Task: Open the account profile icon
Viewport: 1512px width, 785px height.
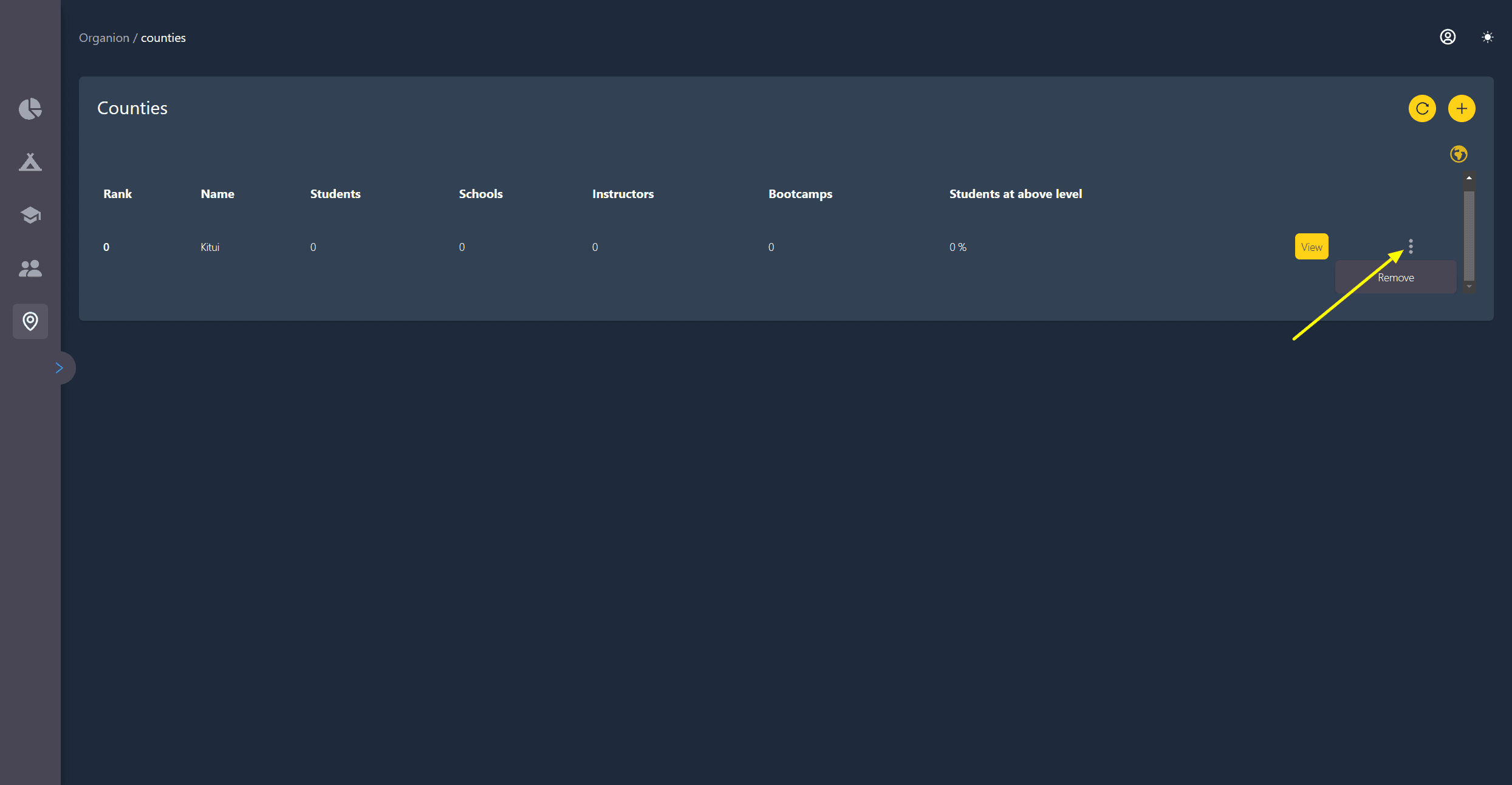Action: tap(1448, 36)
